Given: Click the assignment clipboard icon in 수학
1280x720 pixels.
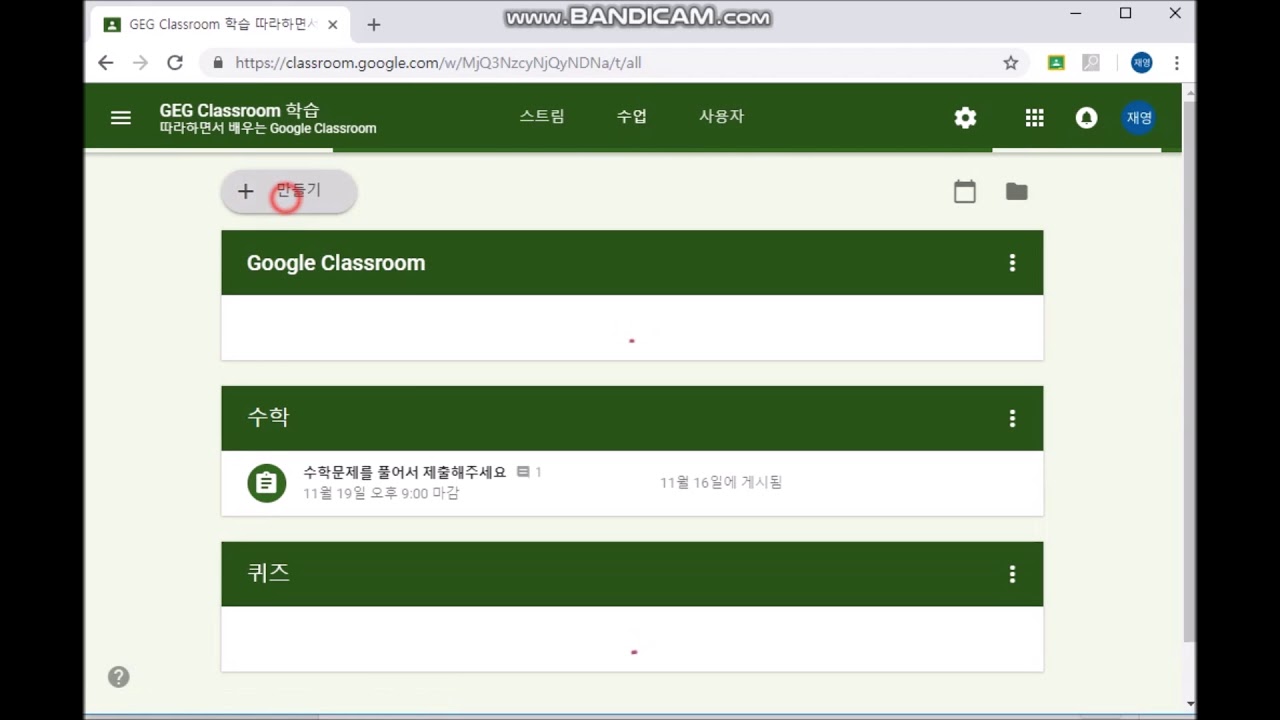Looking at the screenshot, I should pos(267,483).
